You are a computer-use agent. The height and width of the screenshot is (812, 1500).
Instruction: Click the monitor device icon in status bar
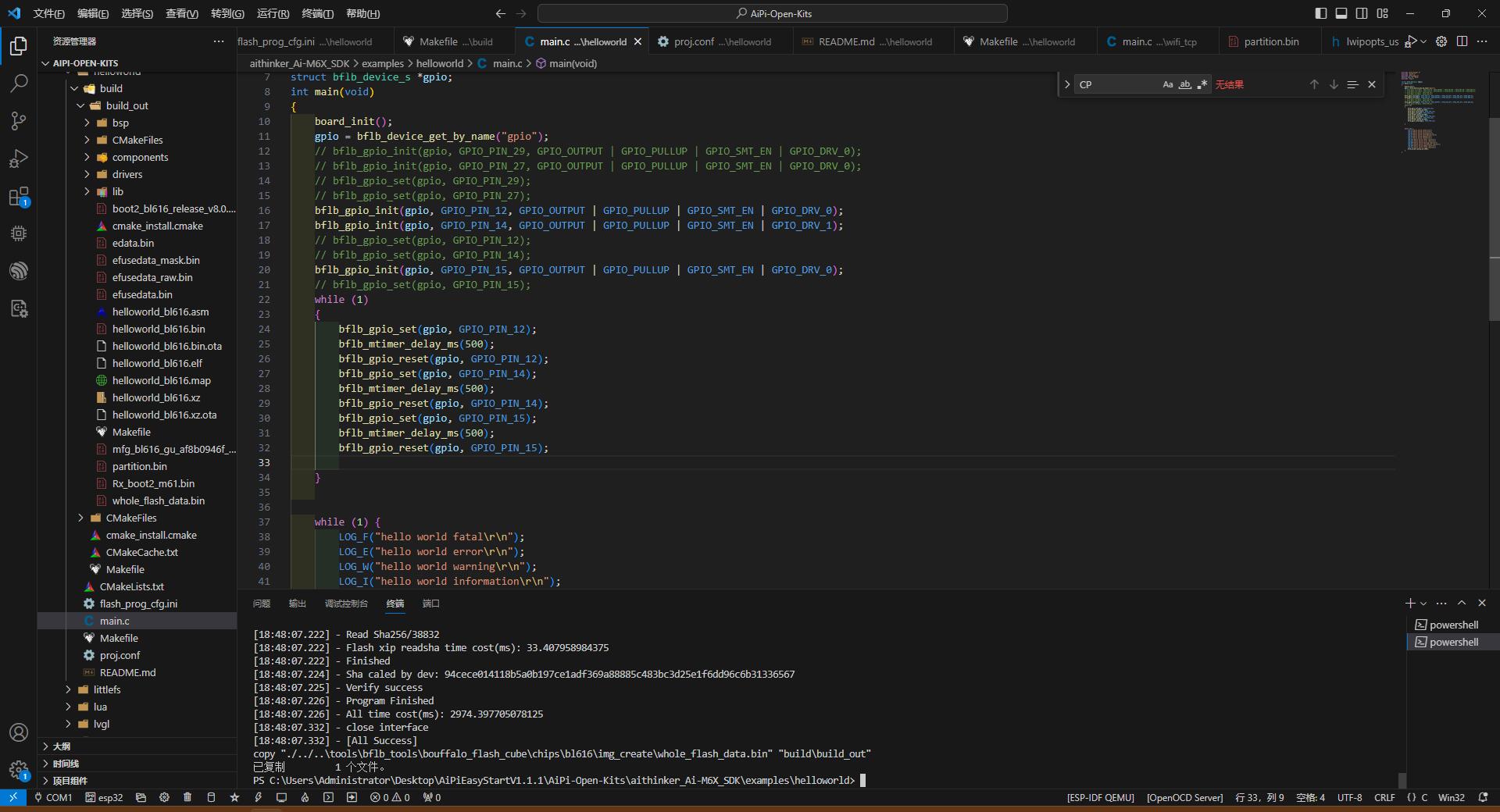pyautogui.click(x=281, y=797)
